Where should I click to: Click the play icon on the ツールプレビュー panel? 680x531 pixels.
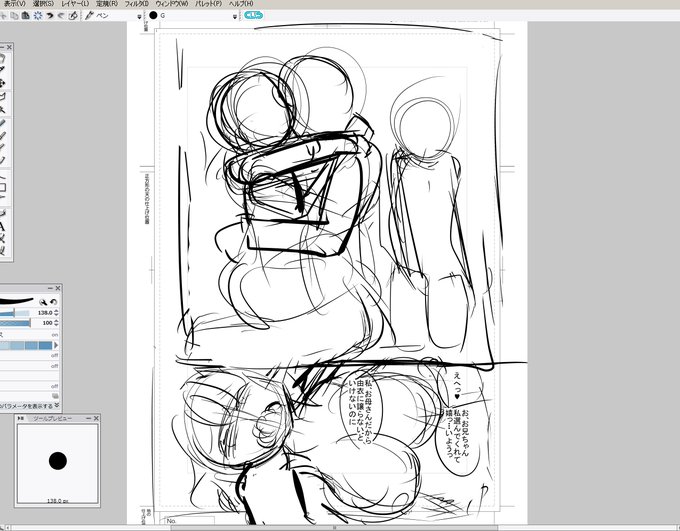click(x=20, y=419)
